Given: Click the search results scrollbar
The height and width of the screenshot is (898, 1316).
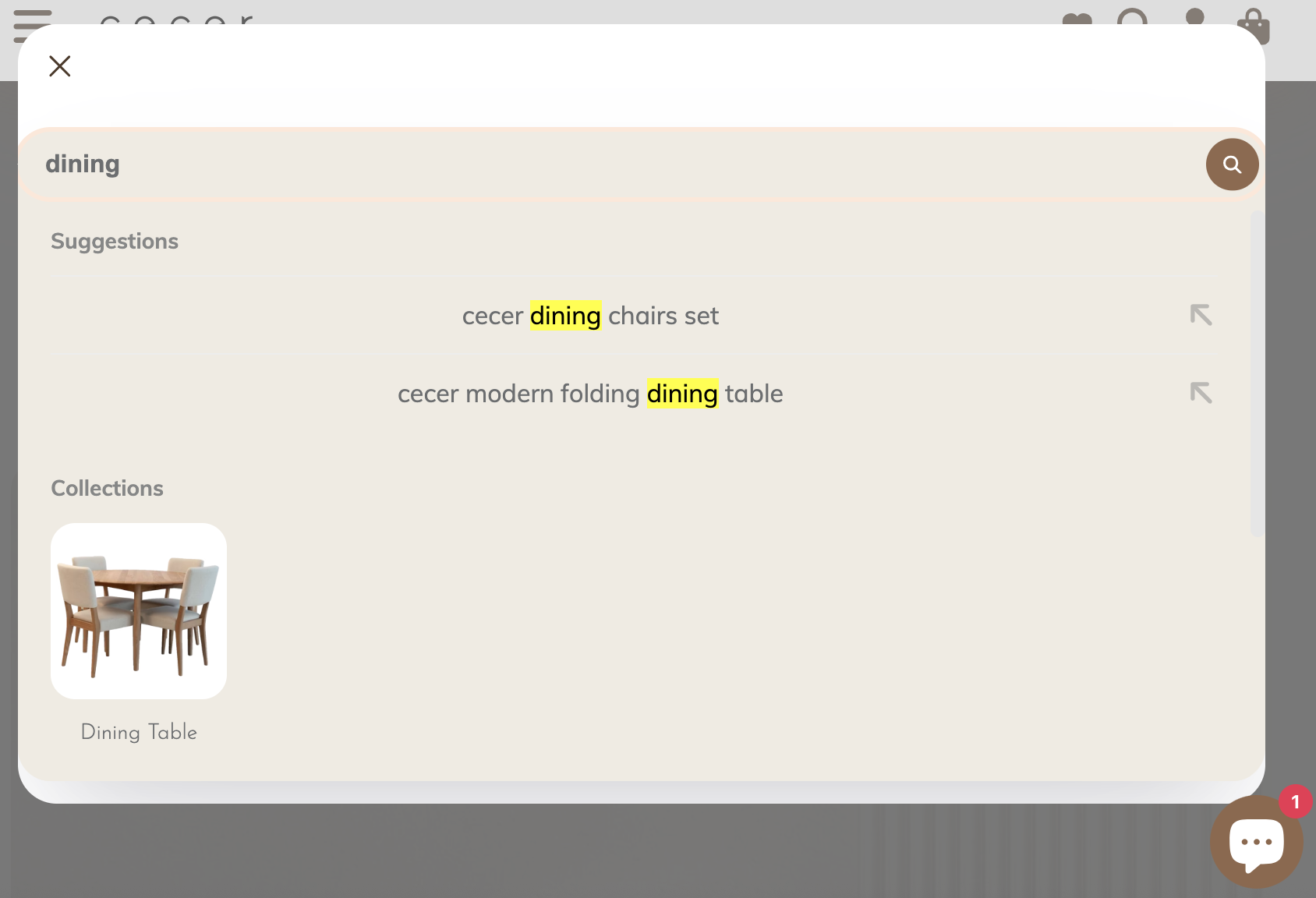Looking at the screenshot, I should 1257,373.
